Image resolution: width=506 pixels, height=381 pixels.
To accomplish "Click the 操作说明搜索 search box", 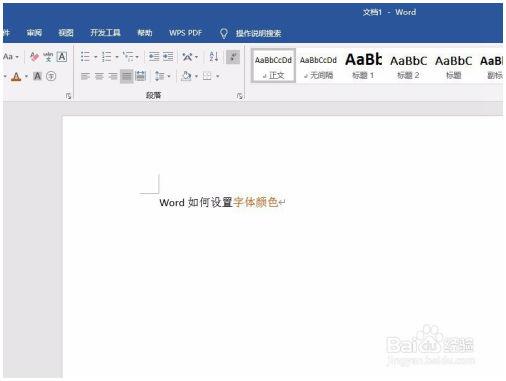I will point(259,33).
